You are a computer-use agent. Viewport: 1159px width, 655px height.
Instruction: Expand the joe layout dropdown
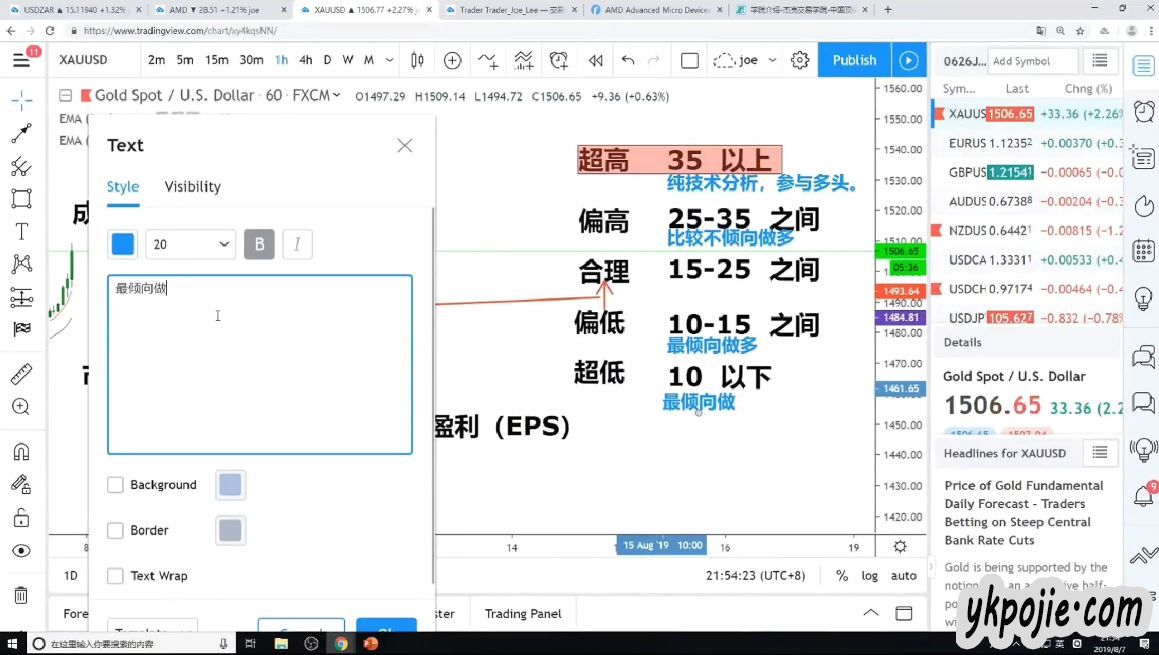click(x=772, y=60)
